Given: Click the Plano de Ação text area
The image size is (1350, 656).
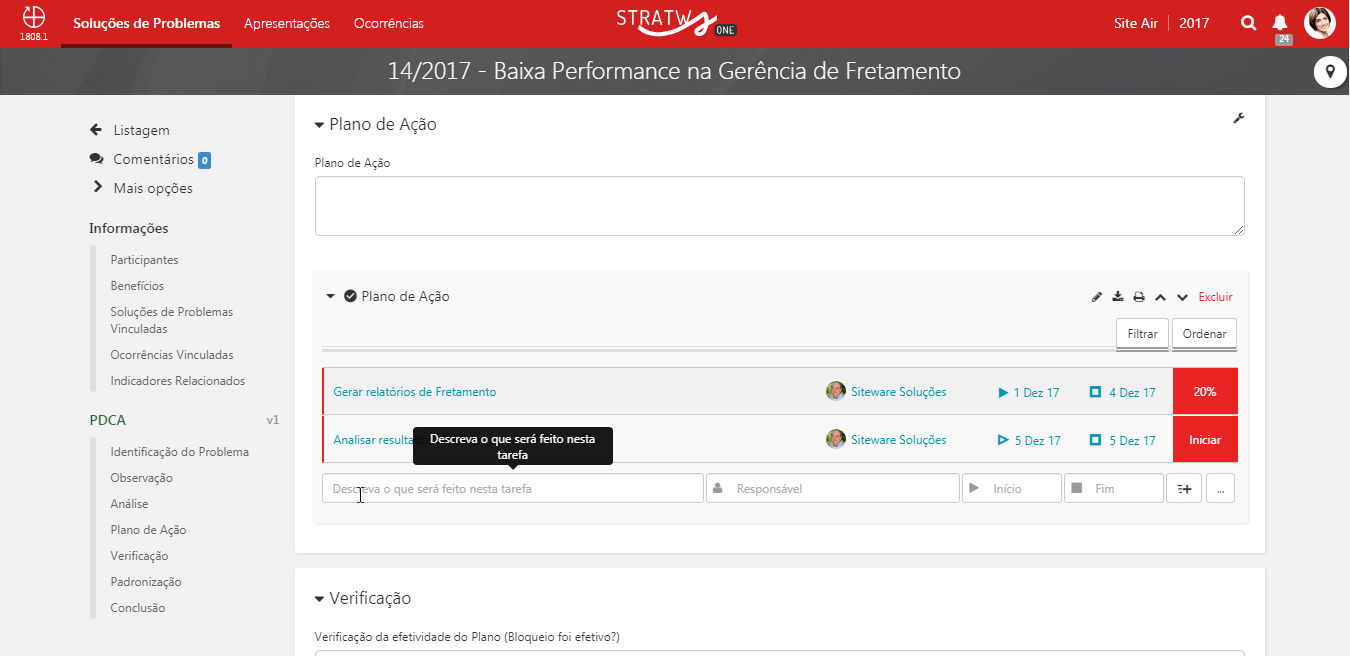Looking at the screenshot, I should pos(780,206).
